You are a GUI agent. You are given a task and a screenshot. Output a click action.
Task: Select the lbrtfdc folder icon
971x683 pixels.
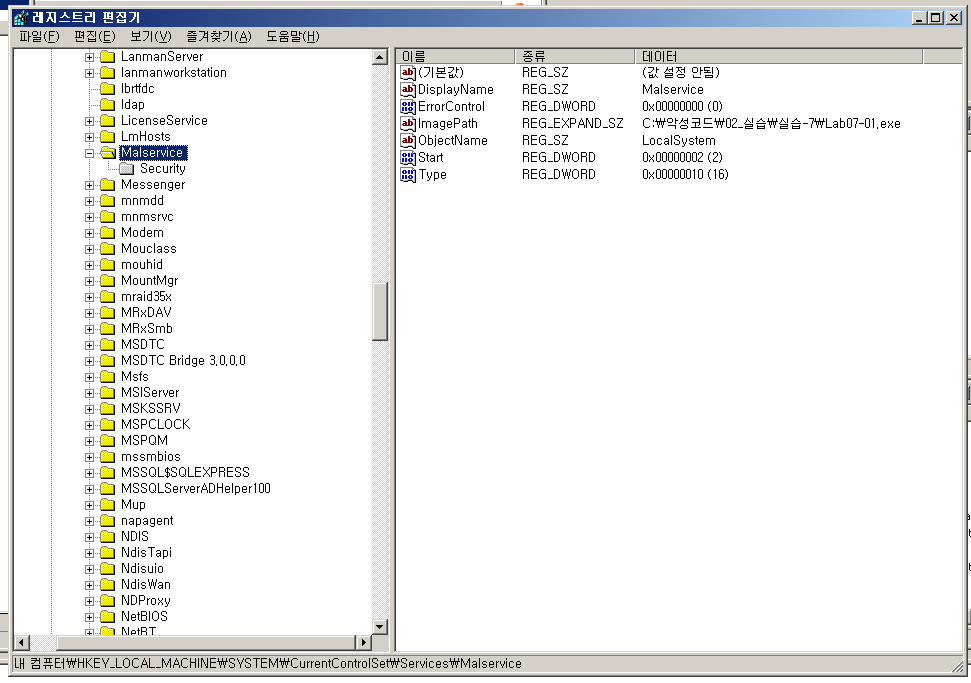108,89
